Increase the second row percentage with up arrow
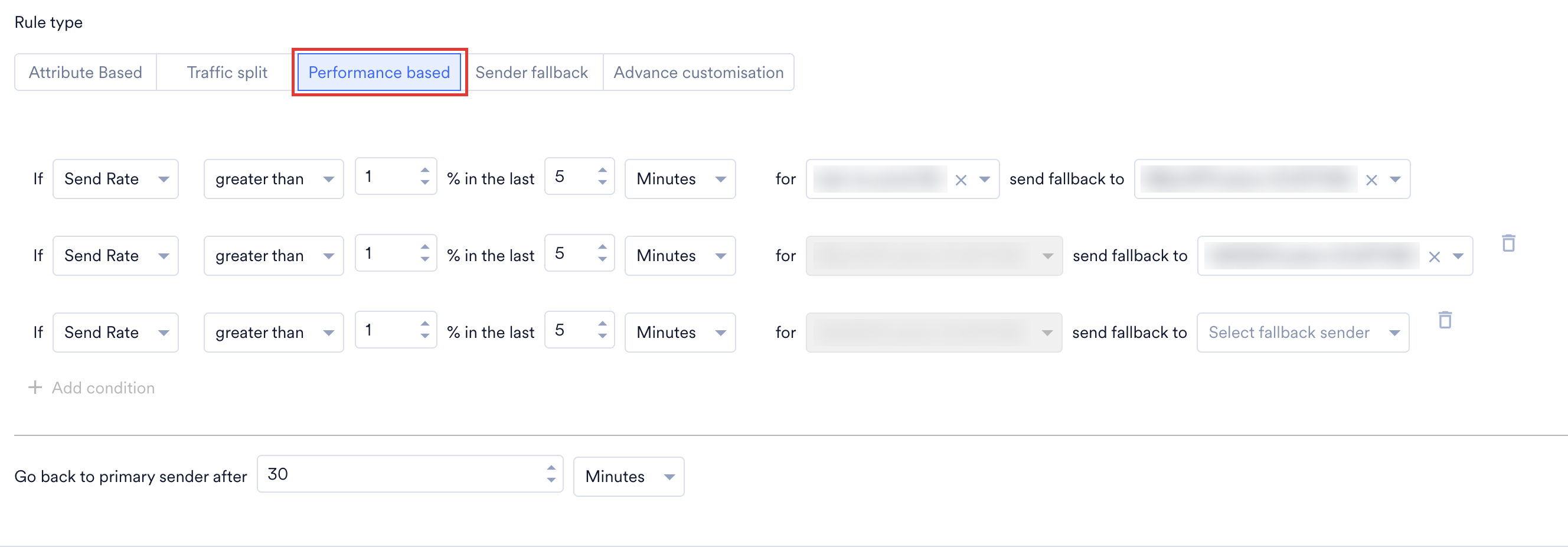This screenshot has width=1568, height=547. click(425, 248)
